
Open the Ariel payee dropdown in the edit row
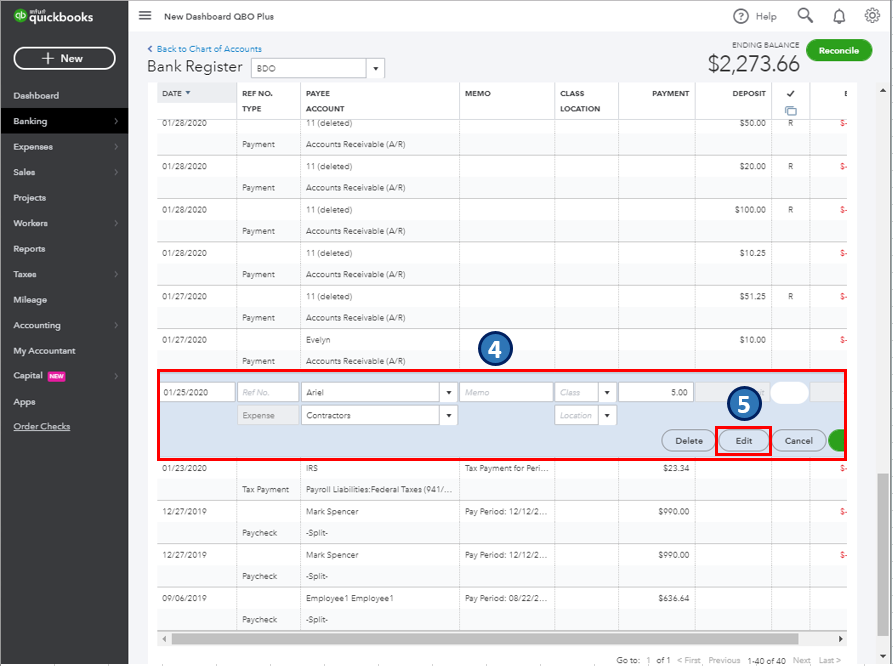coord(448,392)
